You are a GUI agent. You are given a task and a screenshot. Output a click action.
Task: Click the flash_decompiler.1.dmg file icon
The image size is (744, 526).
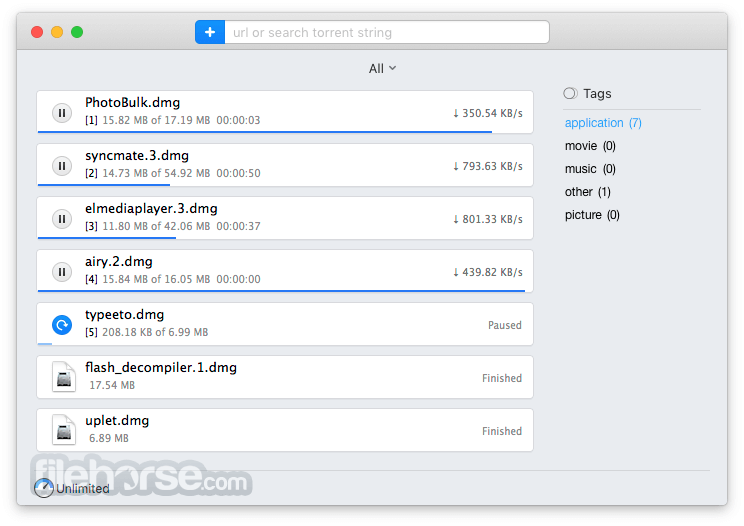[x=64, y=377]
